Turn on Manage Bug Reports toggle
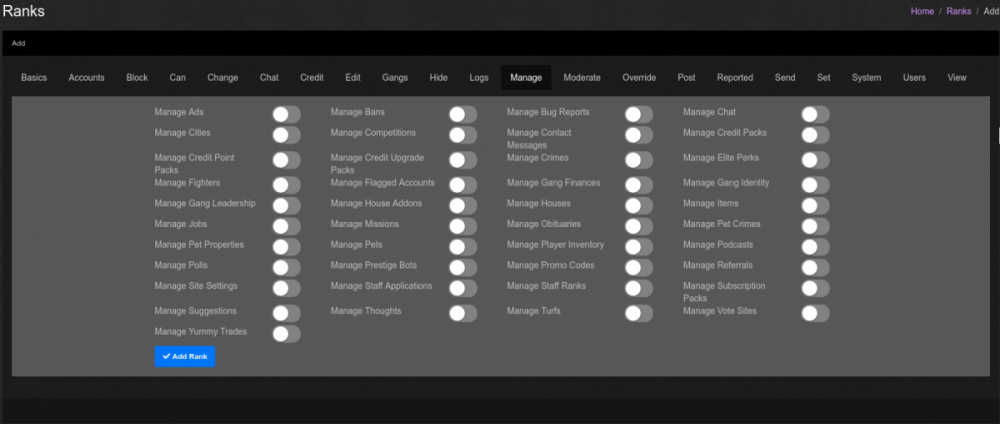1000x424 pixels. (639, 115)
